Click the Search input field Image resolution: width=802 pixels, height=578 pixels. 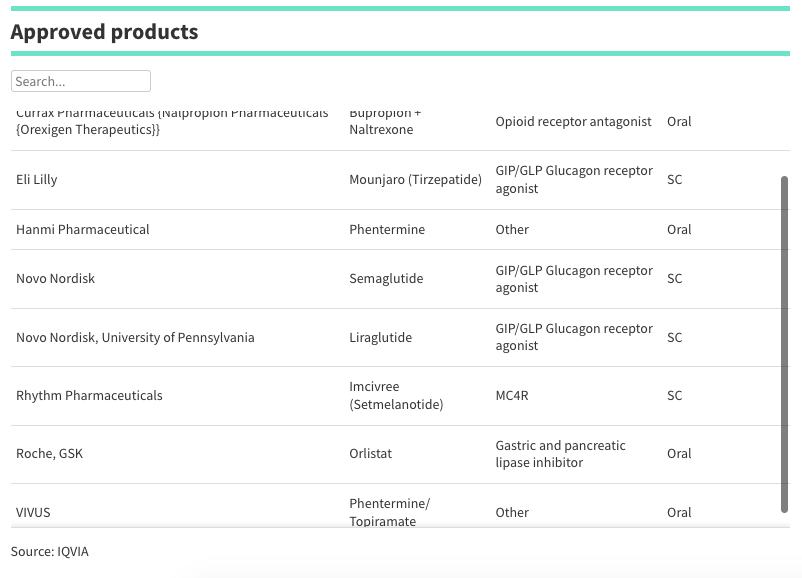tap(80, 81)
